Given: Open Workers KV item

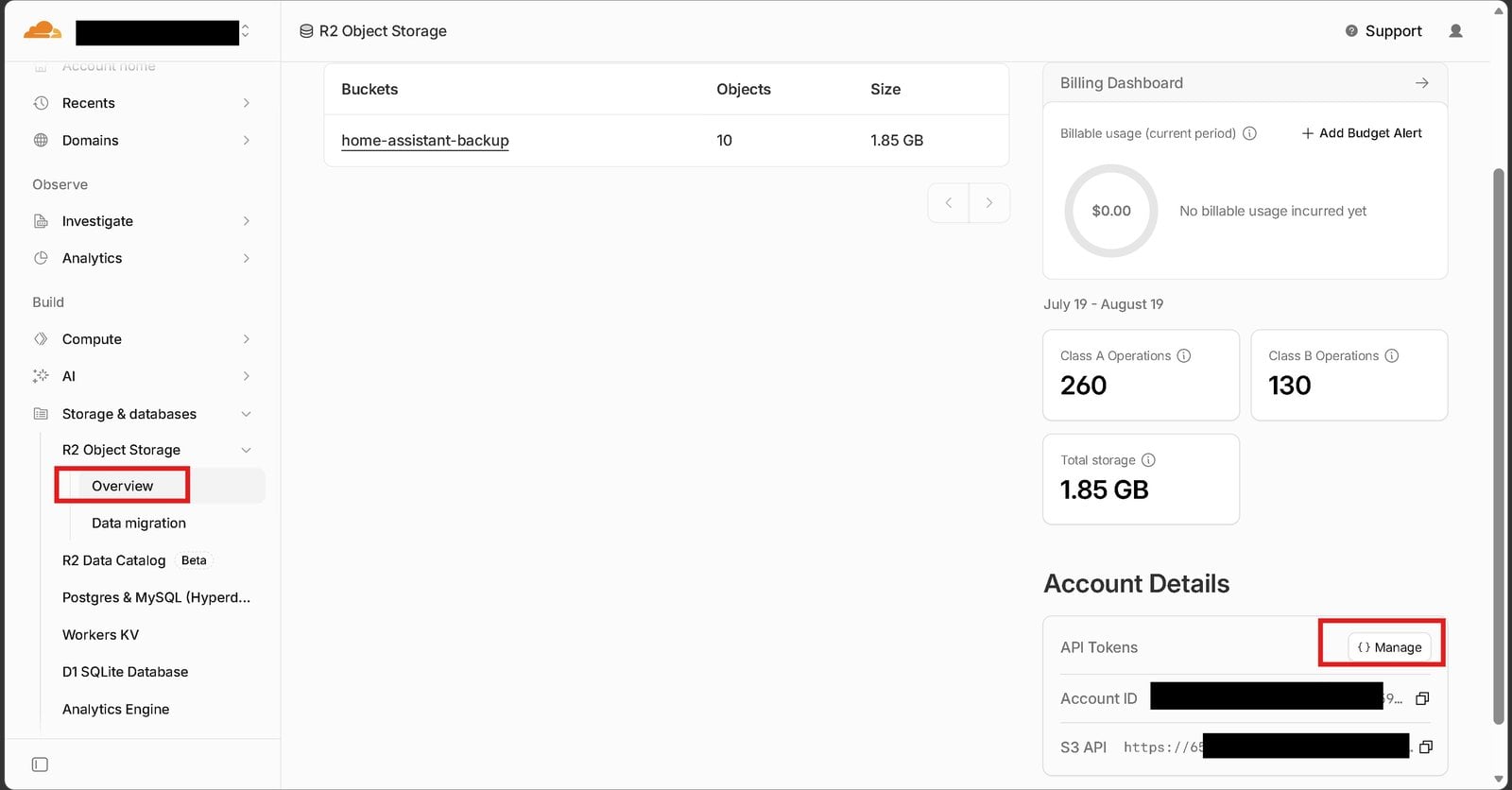Looking at the screenshot, I should pyautogui.click(x=100, y=635).
